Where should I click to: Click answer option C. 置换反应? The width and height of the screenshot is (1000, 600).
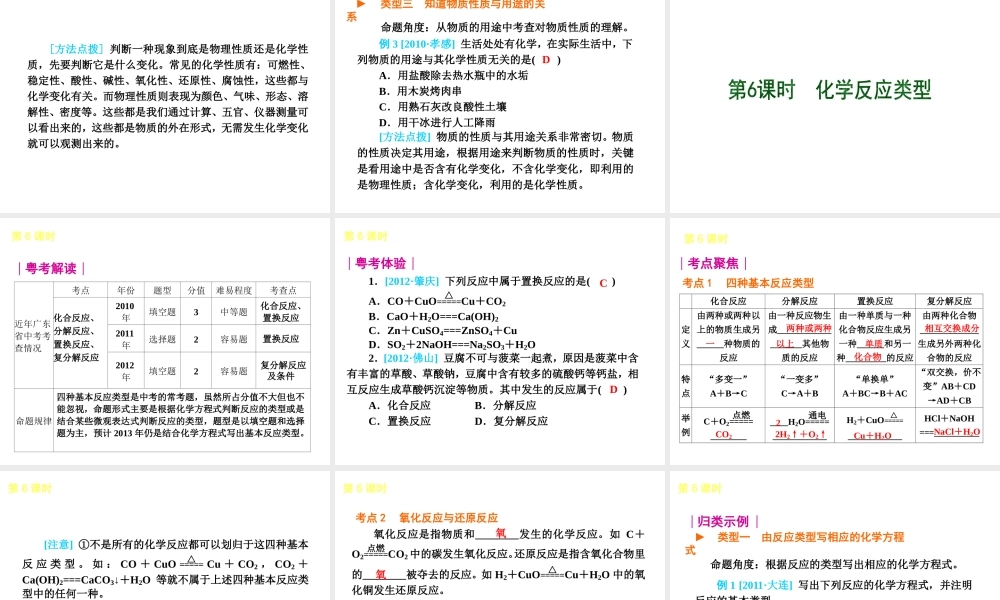point(399,421)
